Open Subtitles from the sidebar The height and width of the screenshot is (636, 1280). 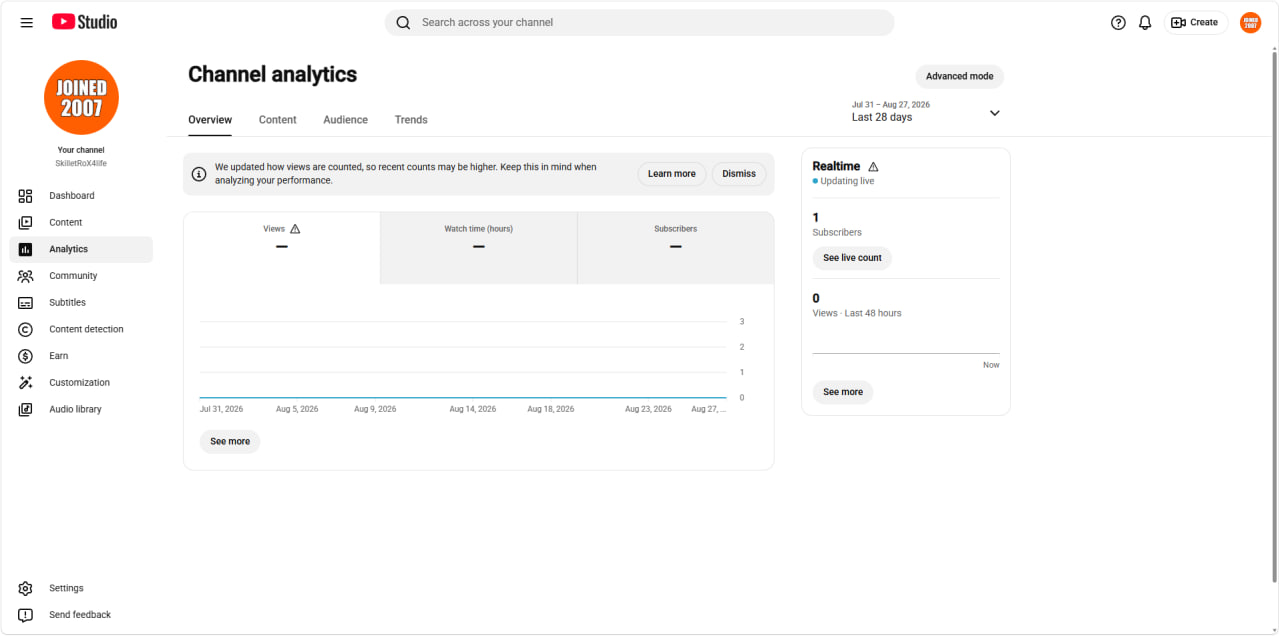(x=82, y=302)
